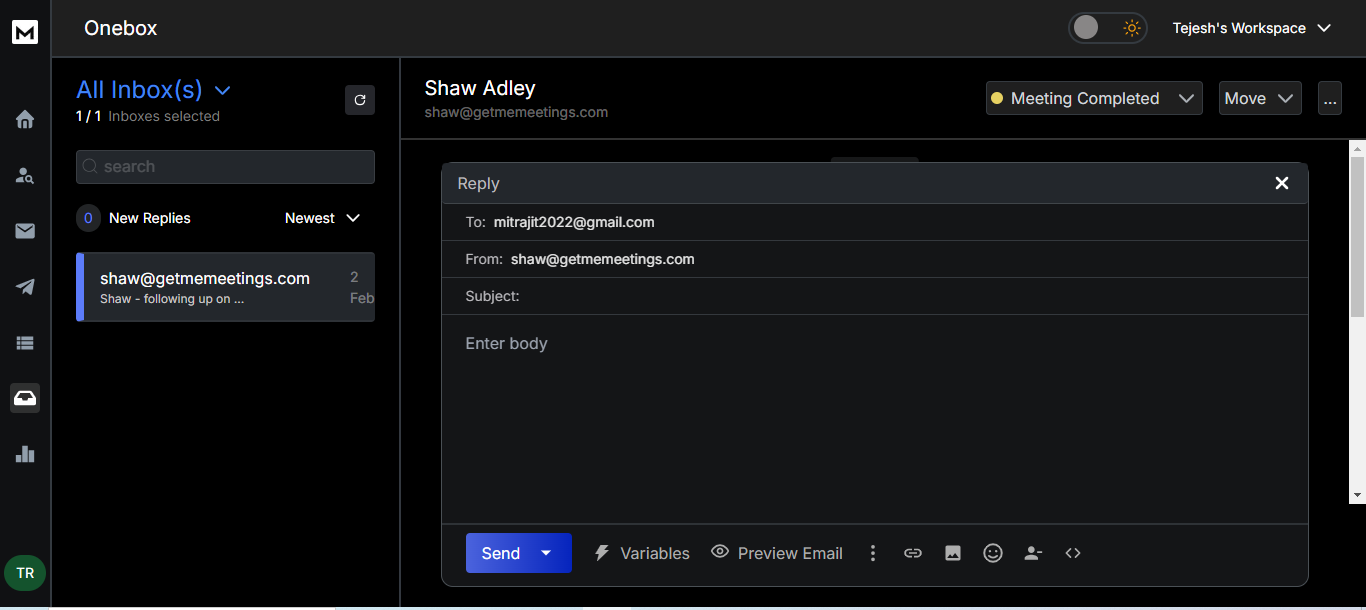Open the Lists icon in the sidebar

[24, 343]
